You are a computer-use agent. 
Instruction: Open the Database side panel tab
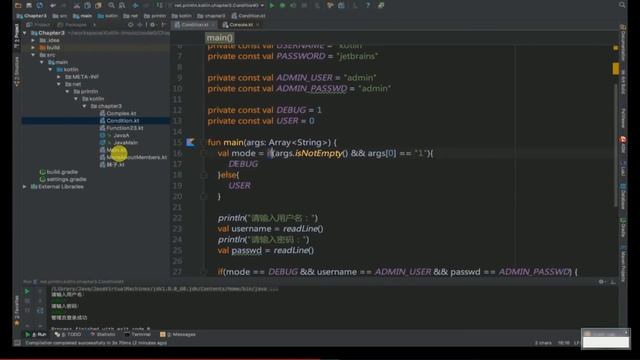point(623,197)
